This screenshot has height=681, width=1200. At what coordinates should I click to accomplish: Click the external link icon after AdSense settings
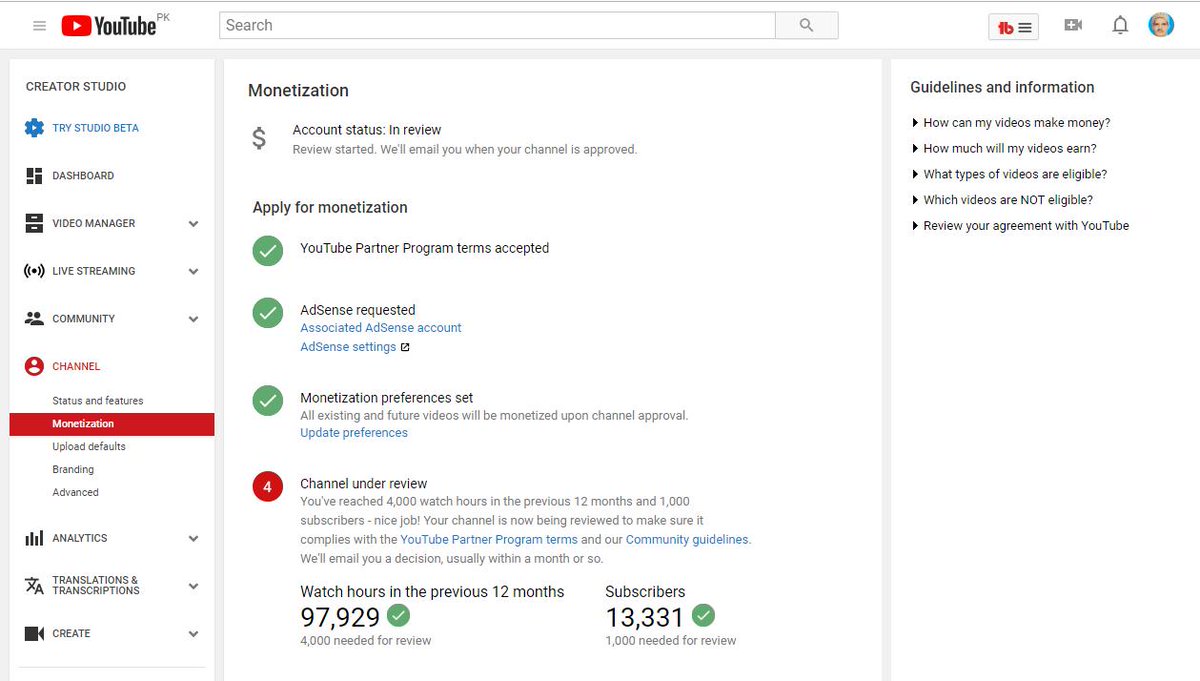[x=405, y=348]
